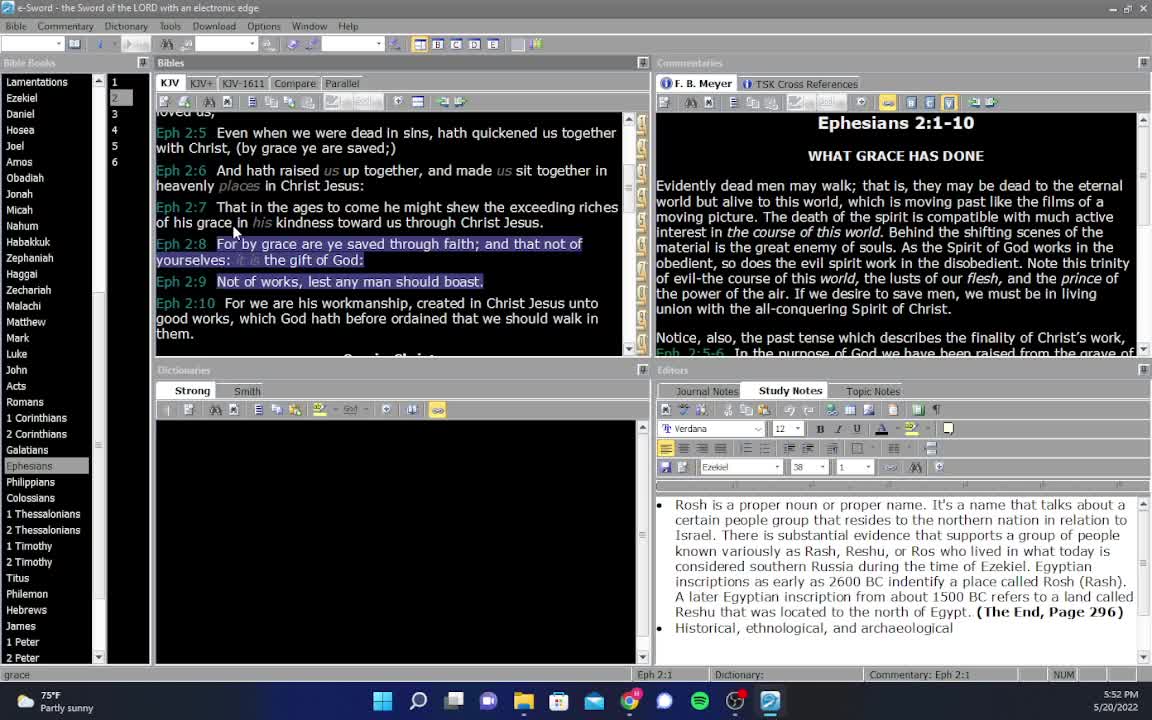Click search binoculars in main toolbar
Screen dimensions: 1152x720
167,45
